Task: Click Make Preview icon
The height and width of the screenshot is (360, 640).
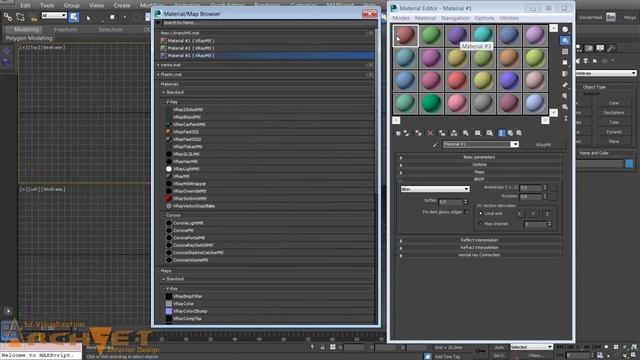Action: 565,85
